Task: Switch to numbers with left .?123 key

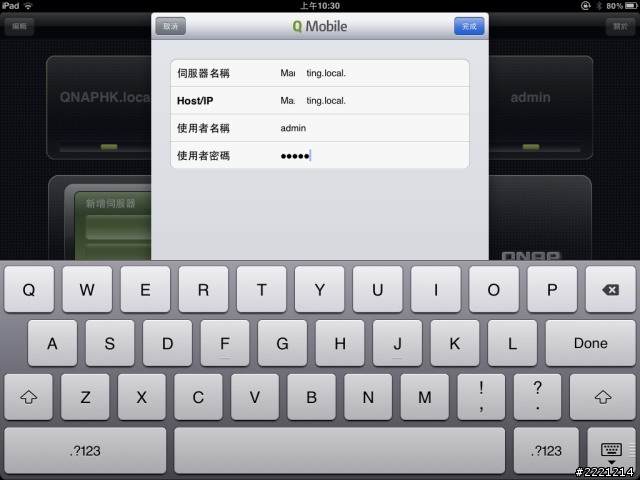Action: tap(85, 451)
